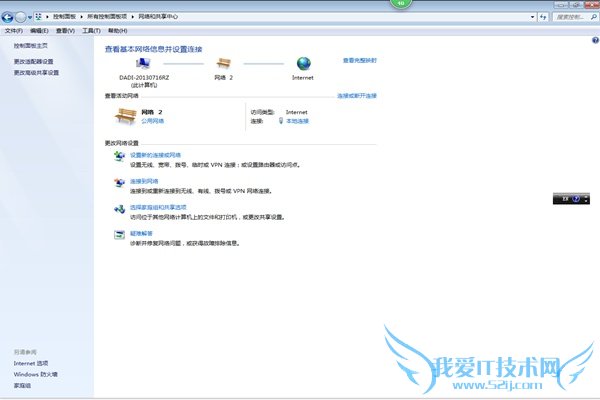This screenshot has height=400, width=600.
Task: Open the 帮助(H) menu
Action: [x=117, y=31]
